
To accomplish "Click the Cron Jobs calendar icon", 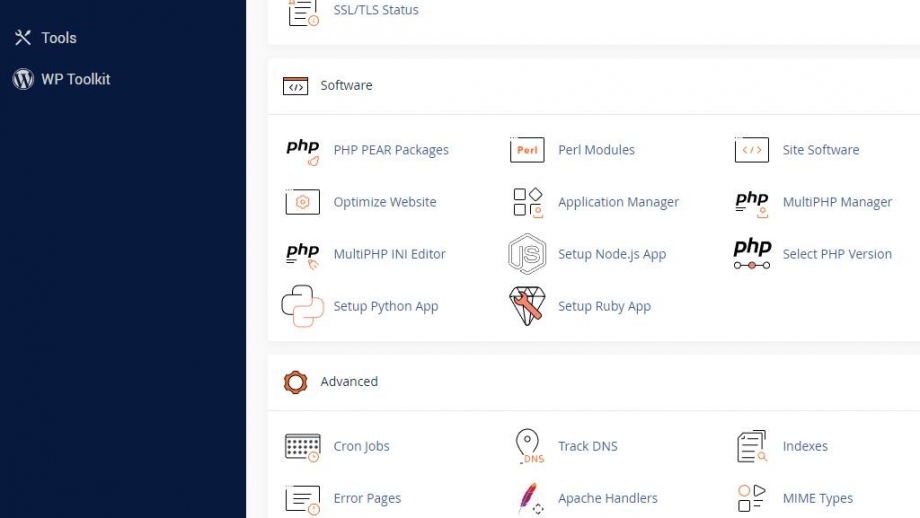I will point(303,447).
